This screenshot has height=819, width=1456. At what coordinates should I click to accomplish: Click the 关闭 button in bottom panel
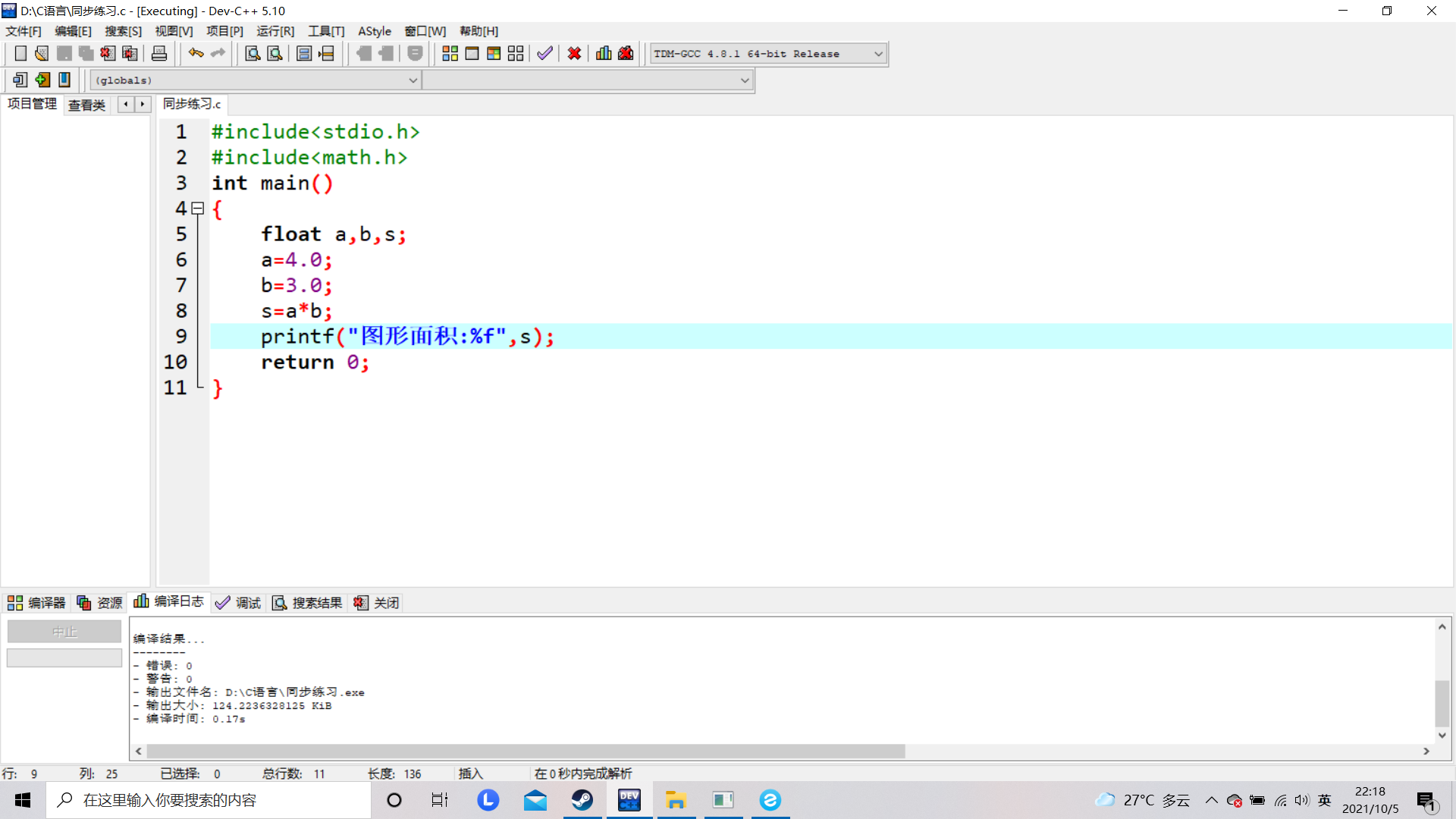pos(377,603)
